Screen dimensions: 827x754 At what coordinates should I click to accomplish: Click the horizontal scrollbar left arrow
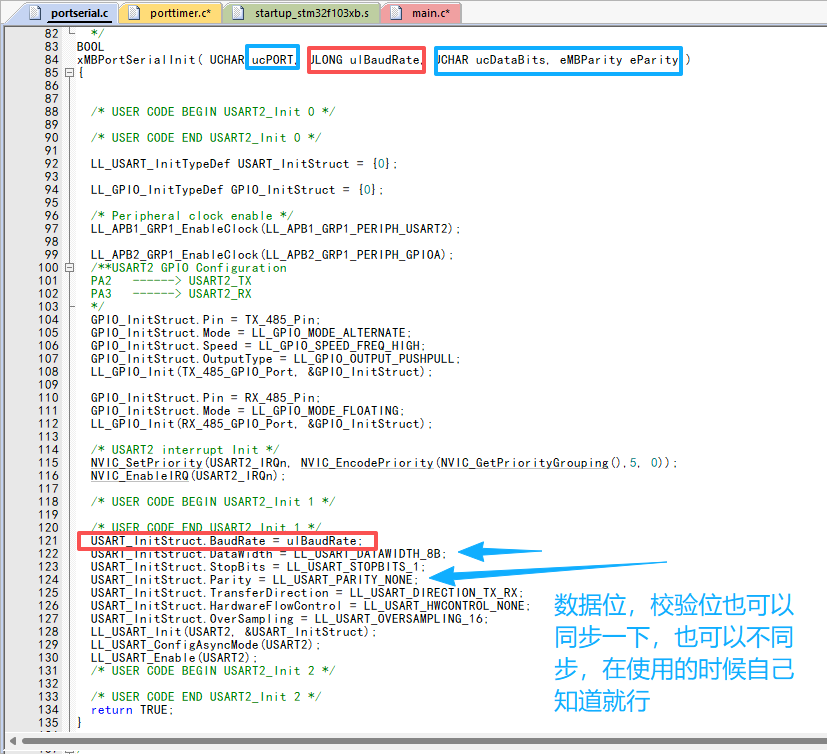point(13,741)
